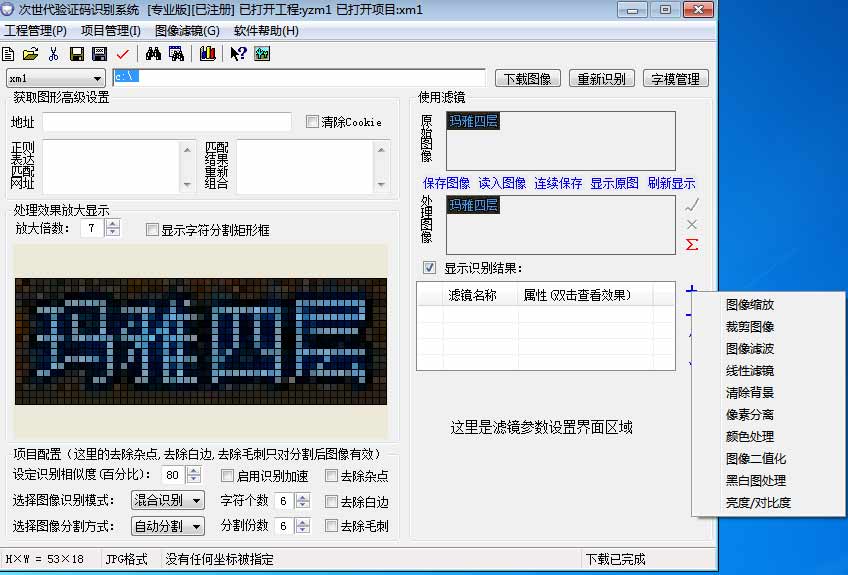848x575 pixels.
Task: Click the bar chart toolbar icon
Action: click(207, 54)
